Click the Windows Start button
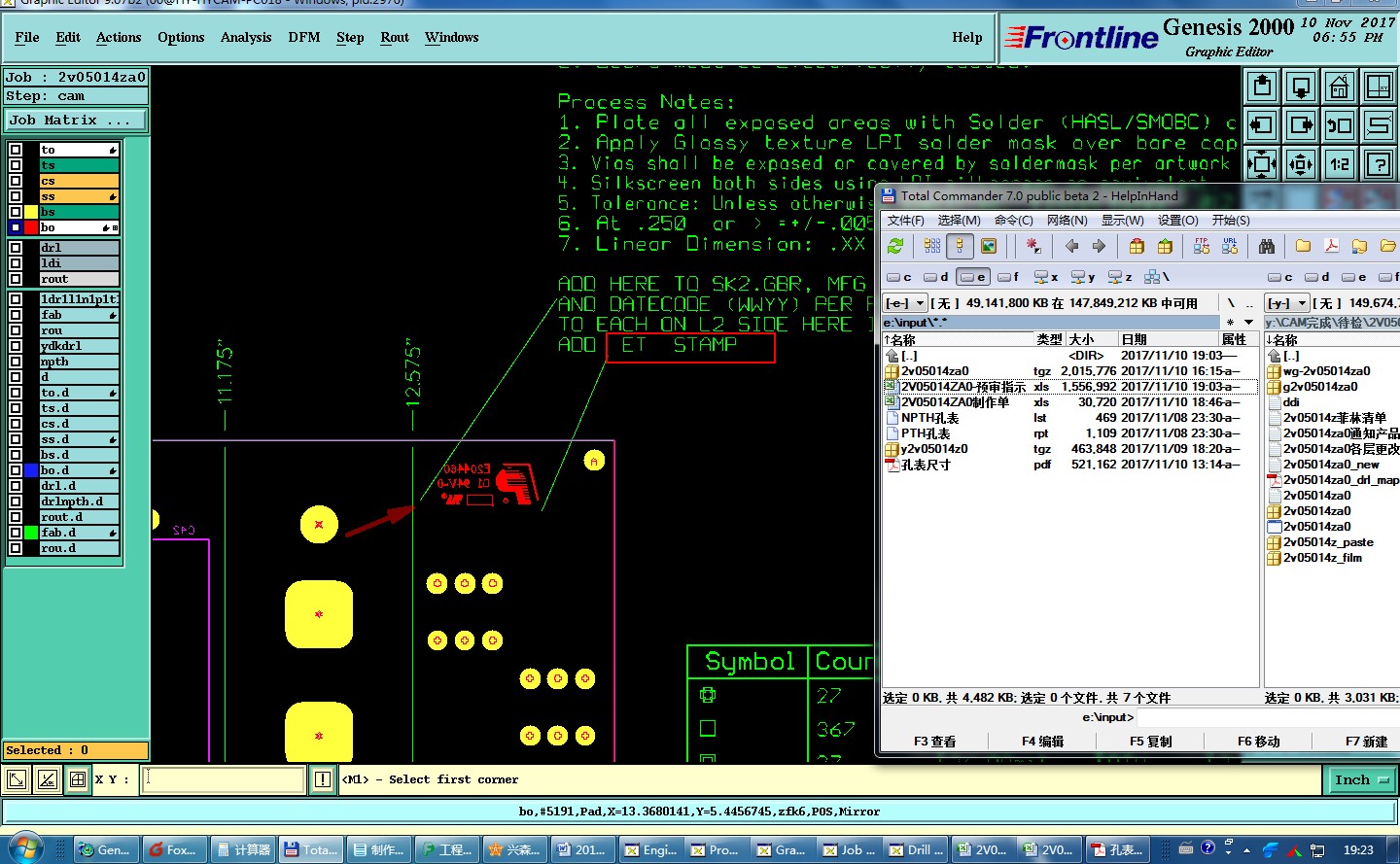1400x864 pixels. pyautogui.click(x=25, y=847)
